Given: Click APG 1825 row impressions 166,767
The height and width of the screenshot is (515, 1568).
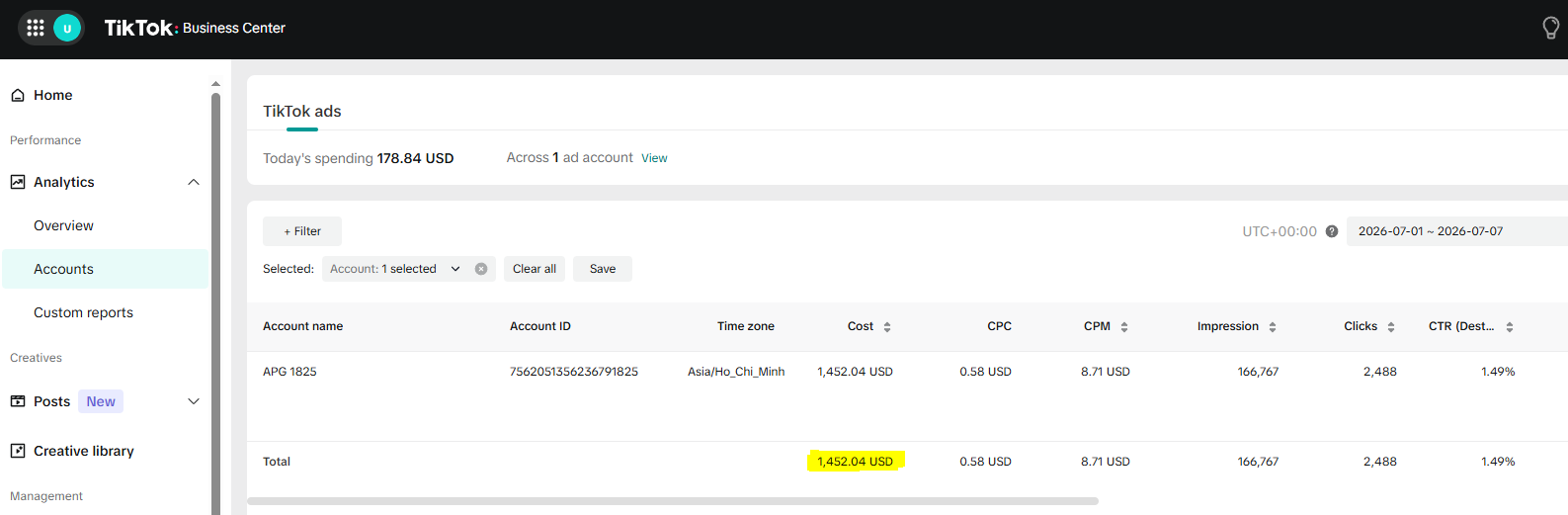Looking at the screenshot, I should [1258, 372].
